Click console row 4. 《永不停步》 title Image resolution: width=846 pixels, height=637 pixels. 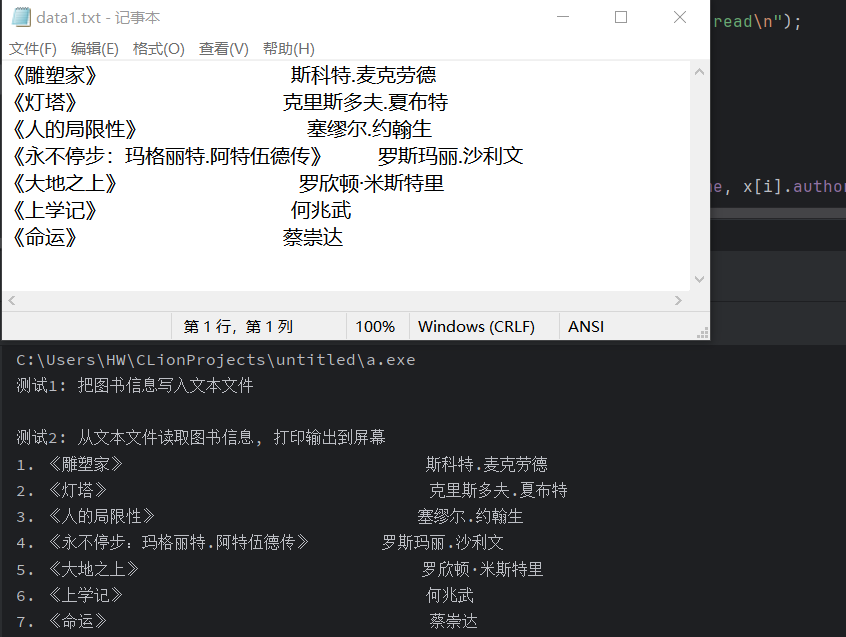tap(163, 542)
